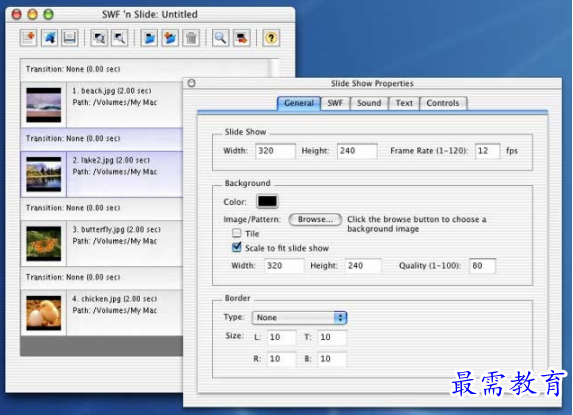Select the chicken.jpg slide thumbnail
The height and width of the screenshot is (415, 573).
[43, 313]
